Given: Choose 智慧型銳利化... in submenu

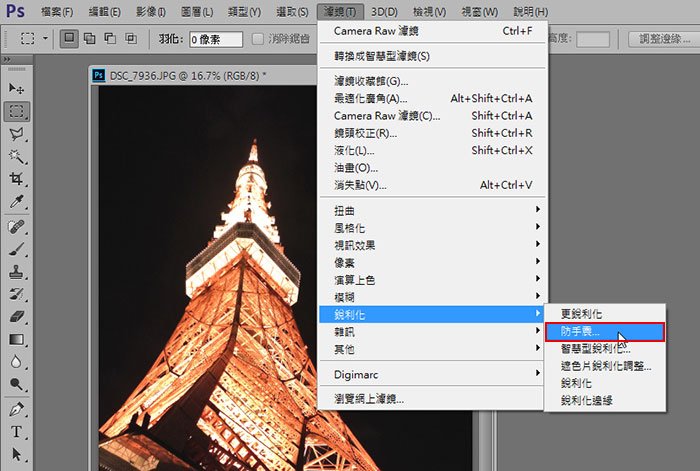Looking at the screenshot, I should (605, 349).
